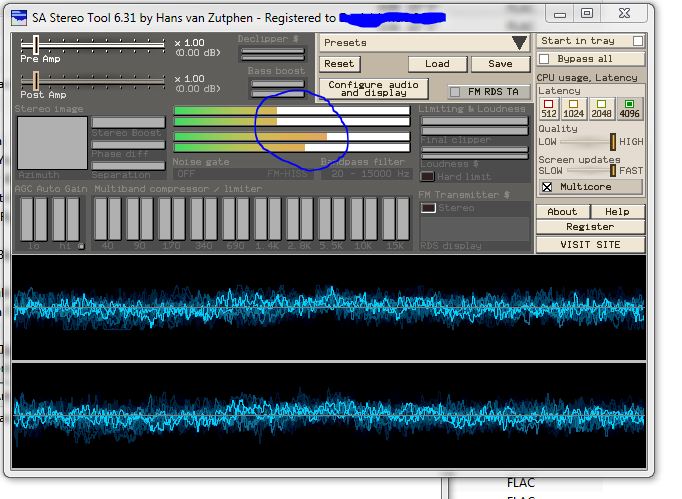The height and width of the screenshot is (499, 682).
Task: Maximize the SA Stereo Tool window
Action: 587,13
